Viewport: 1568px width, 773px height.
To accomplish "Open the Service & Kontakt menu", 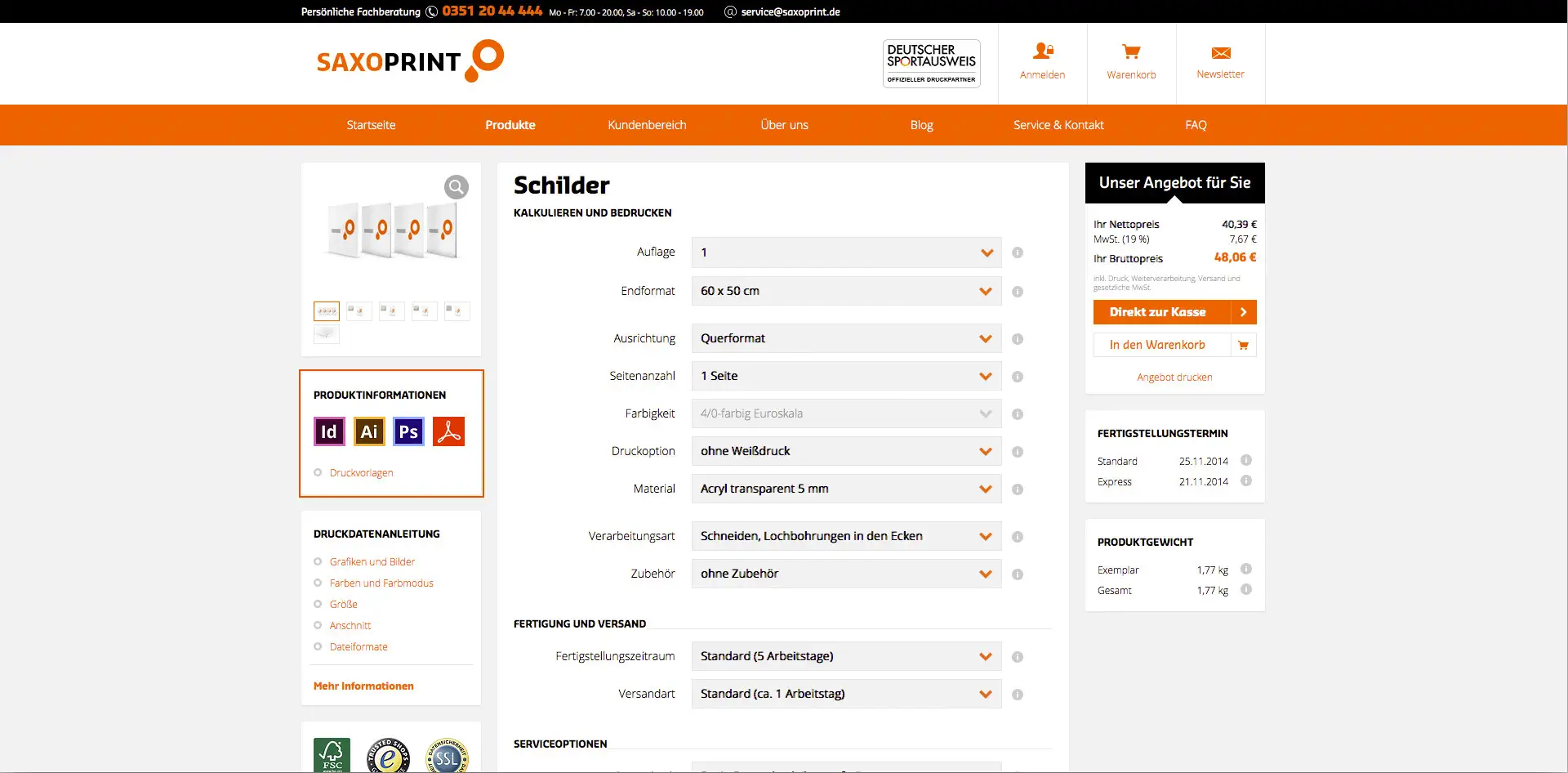I will [1058, 125].
